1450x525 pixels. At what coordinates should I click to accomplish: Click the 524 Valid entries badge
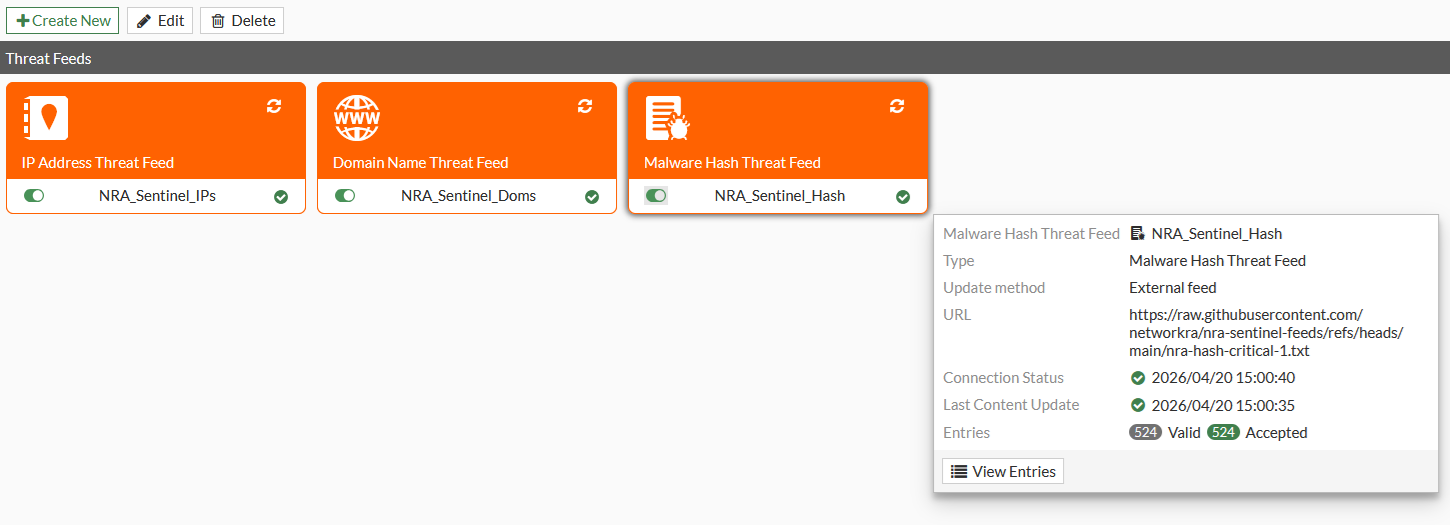tap(1145, 433)
